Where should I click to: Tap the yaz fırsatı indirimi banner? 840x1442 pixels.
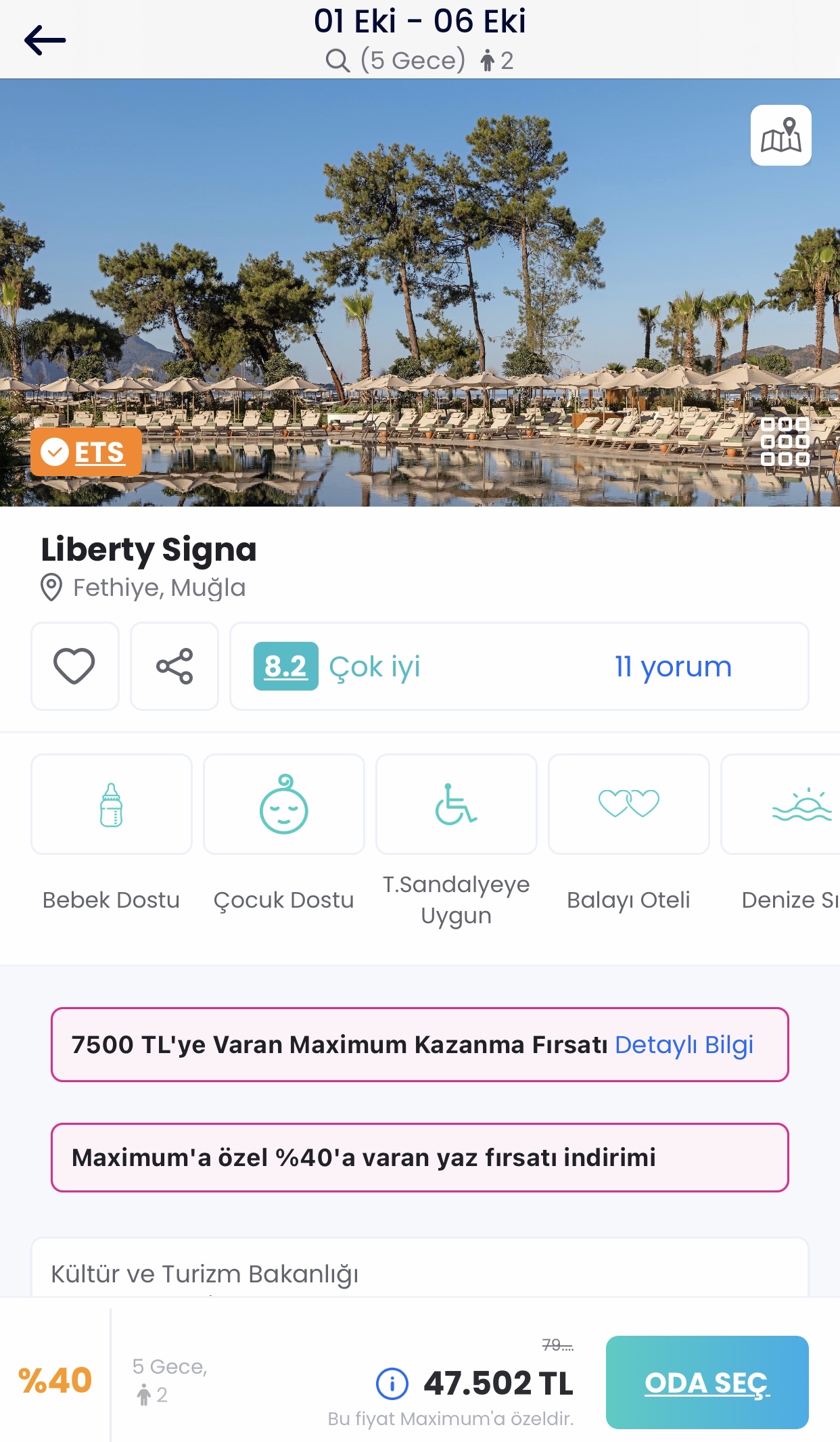click(x=420, y=1157)
